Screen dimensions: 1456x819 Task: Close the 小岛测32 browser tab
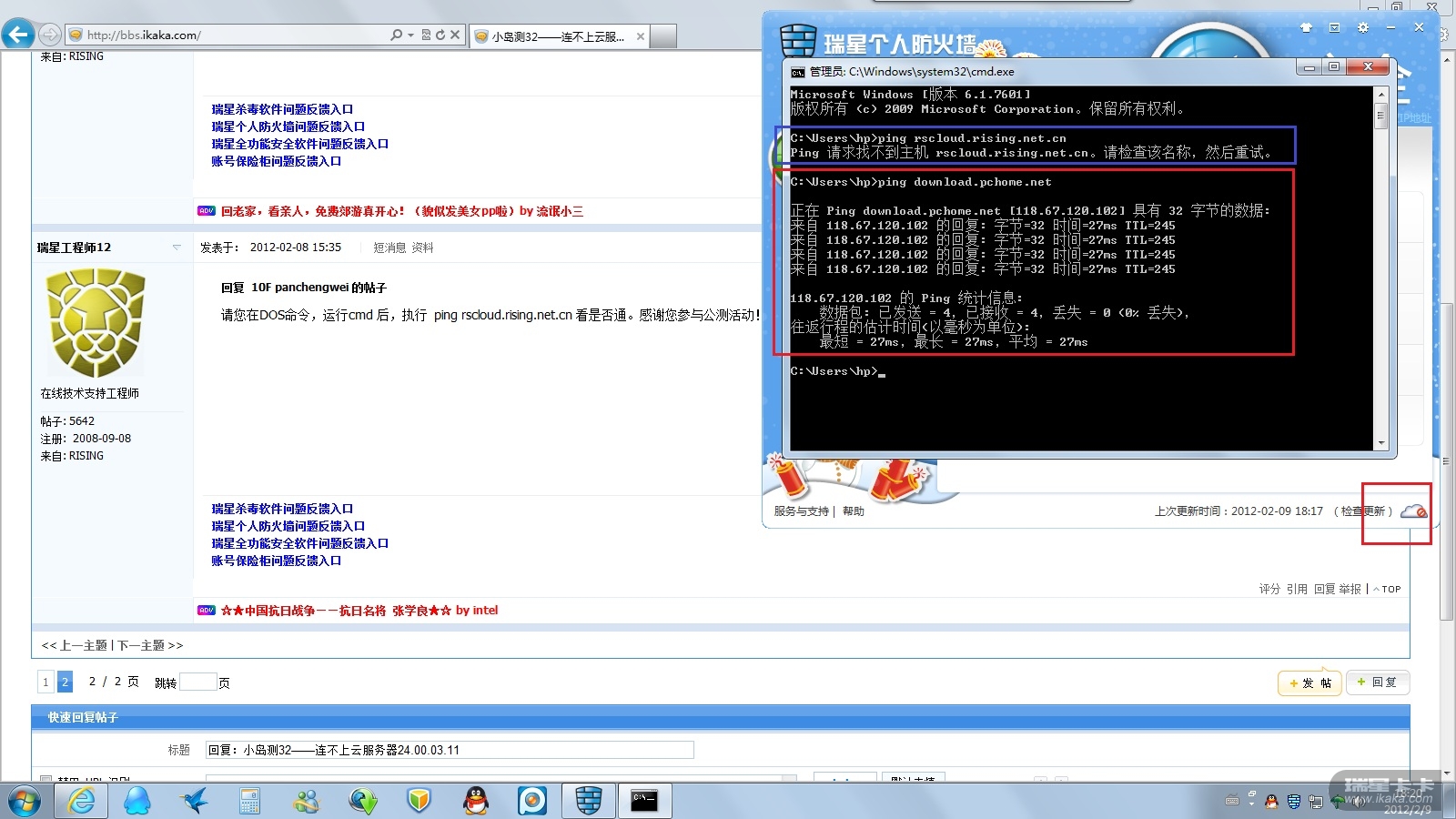click(641, 36)
